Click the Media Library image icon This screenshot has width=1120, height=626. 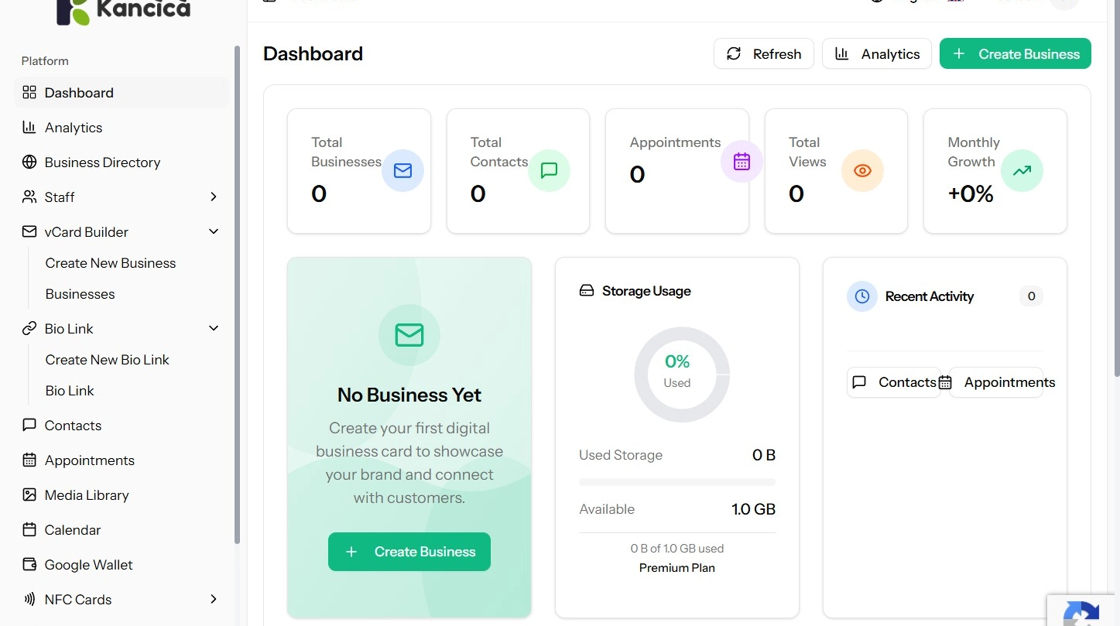(29, 495)
